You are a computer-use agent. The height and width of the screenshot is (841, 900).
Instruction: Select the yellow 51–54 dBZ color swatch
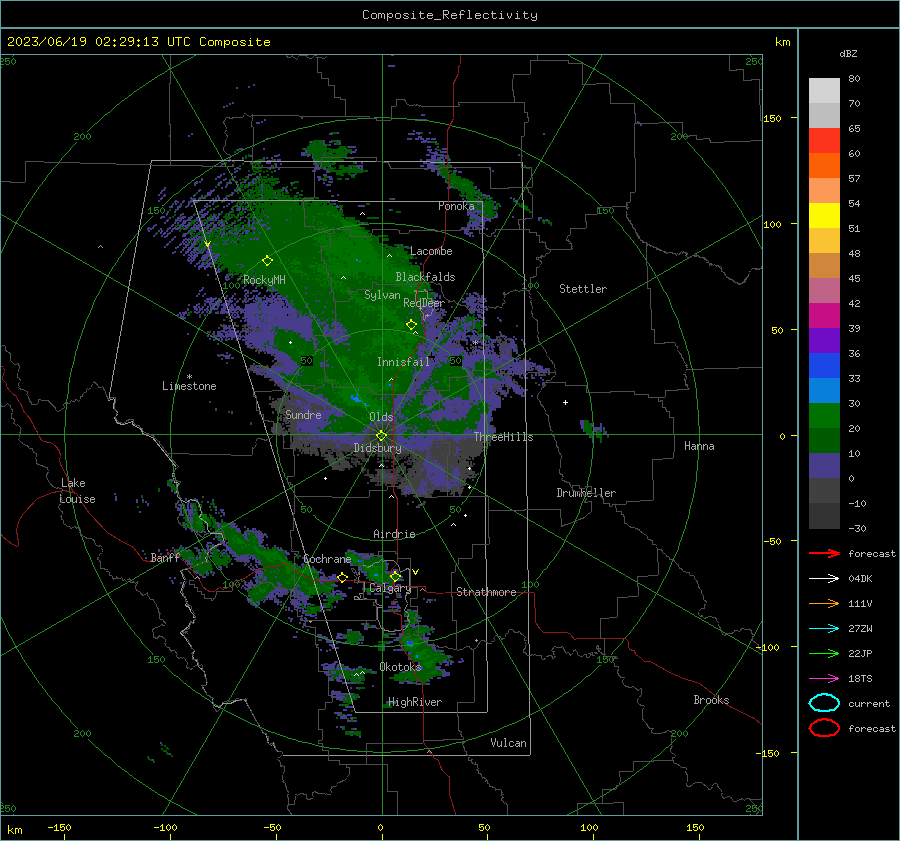(x=824, y=216)
